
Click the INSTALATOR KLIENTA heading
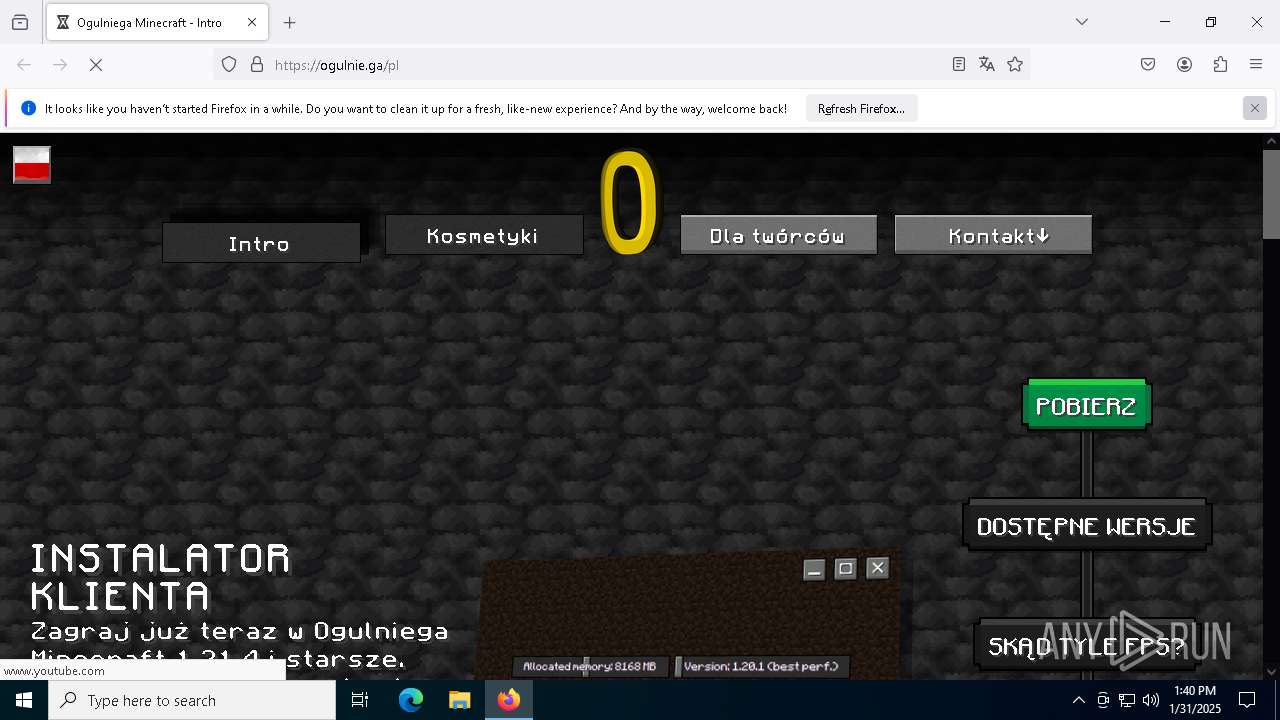(x=161, y=576)
